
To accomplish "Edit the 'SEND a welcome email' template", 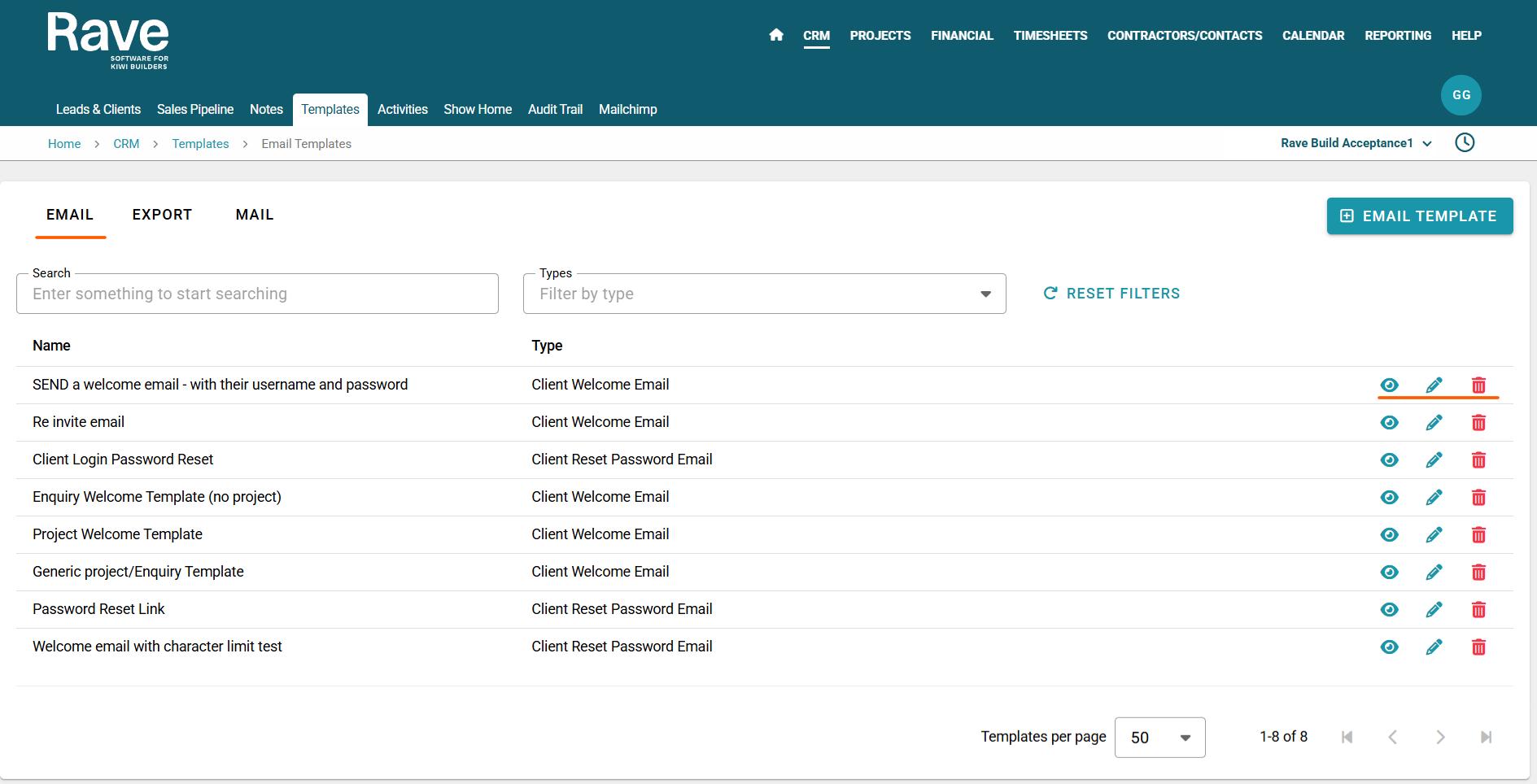I will point(1434,385).
